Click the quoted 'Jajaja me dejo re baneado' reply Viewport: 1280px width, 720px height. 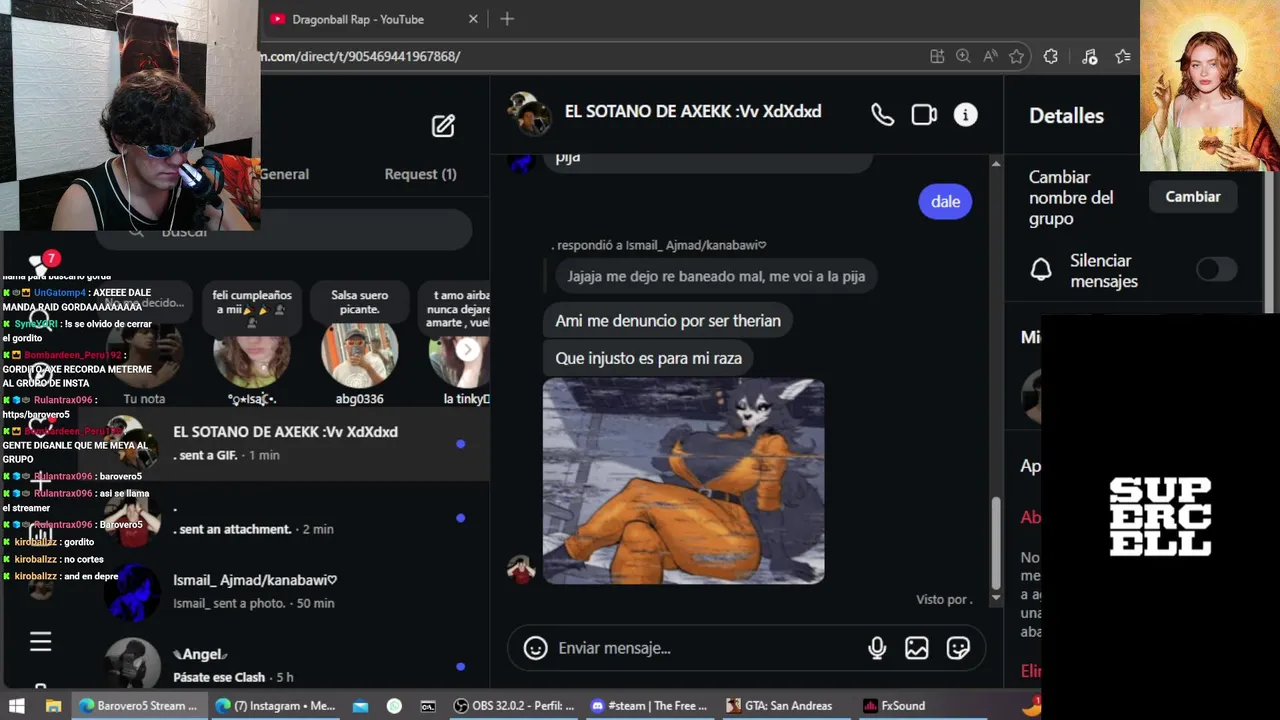coord(716,276)
